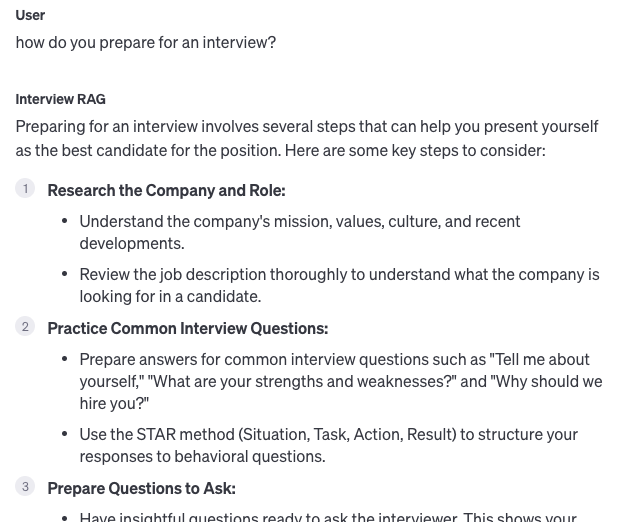Screen dimensions: 622x522
Task: Click the "Use the STAR method" bullet text
Action: pyautogui.click(x=328, y=444)
